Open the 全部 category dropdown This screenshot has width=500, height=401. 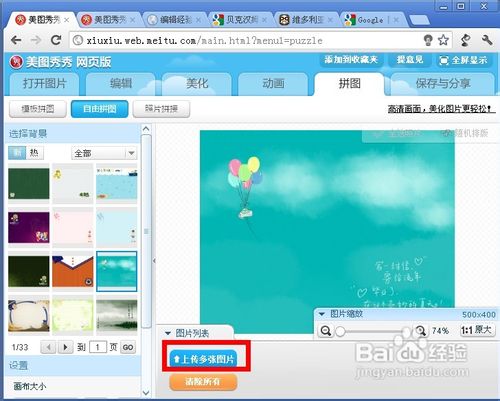(x=104, y=153)
